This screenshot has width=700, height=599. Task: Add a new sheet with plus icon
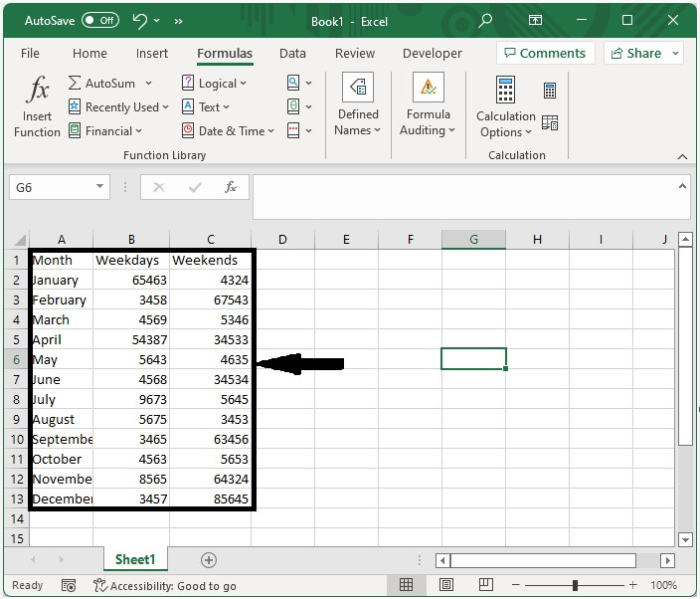coord(208,560)
